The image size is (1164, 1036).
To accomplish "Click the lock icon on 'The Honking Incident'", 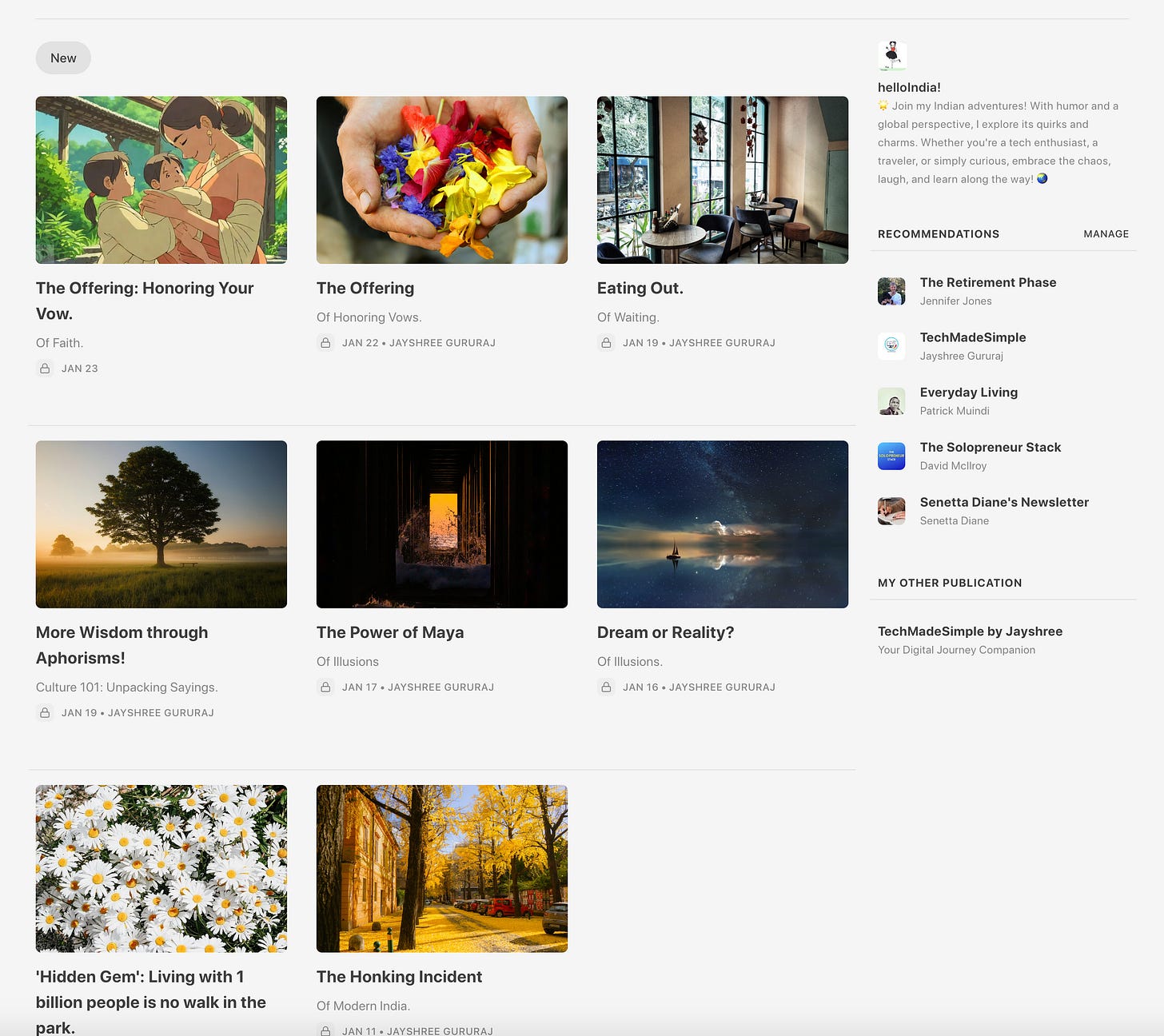I will point(325,1030).
